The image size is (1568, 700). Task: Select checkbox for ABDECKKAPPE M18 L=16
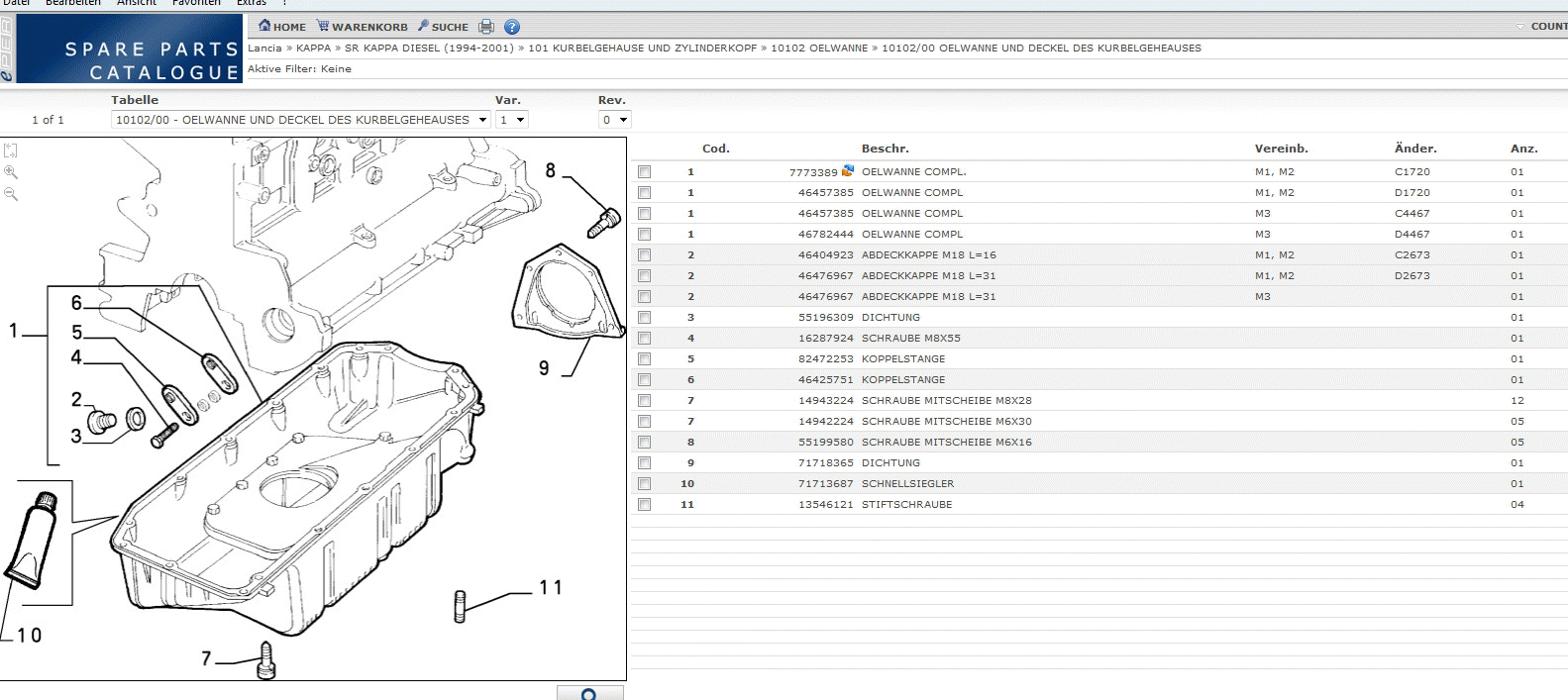645,255
